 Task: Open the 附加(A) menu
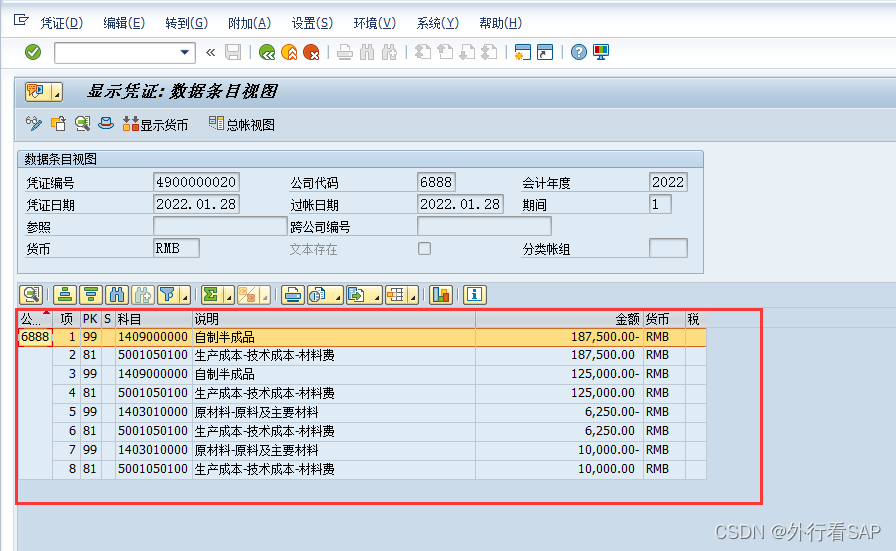(249, 23)
